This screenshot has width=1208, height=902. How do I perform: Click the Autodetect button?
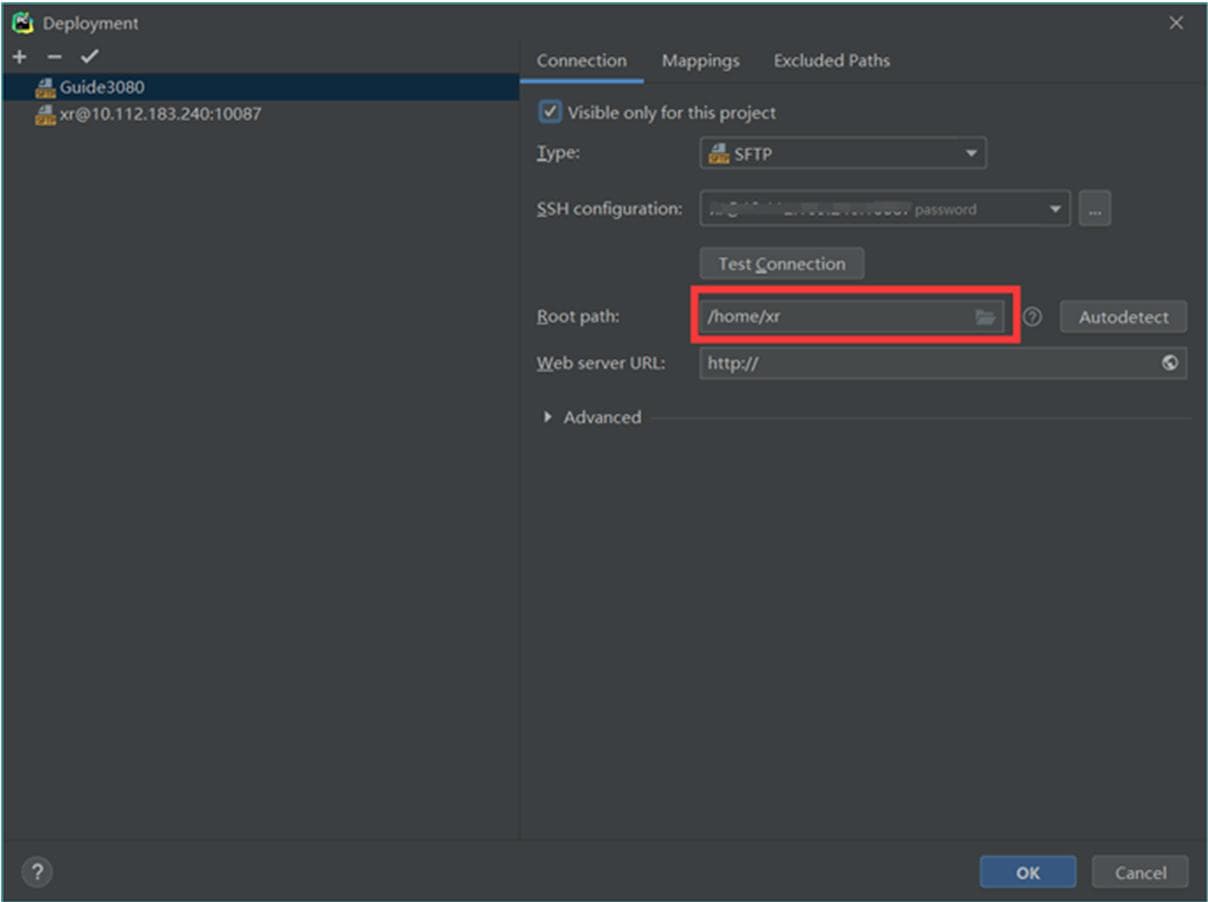coord(1122,317)
